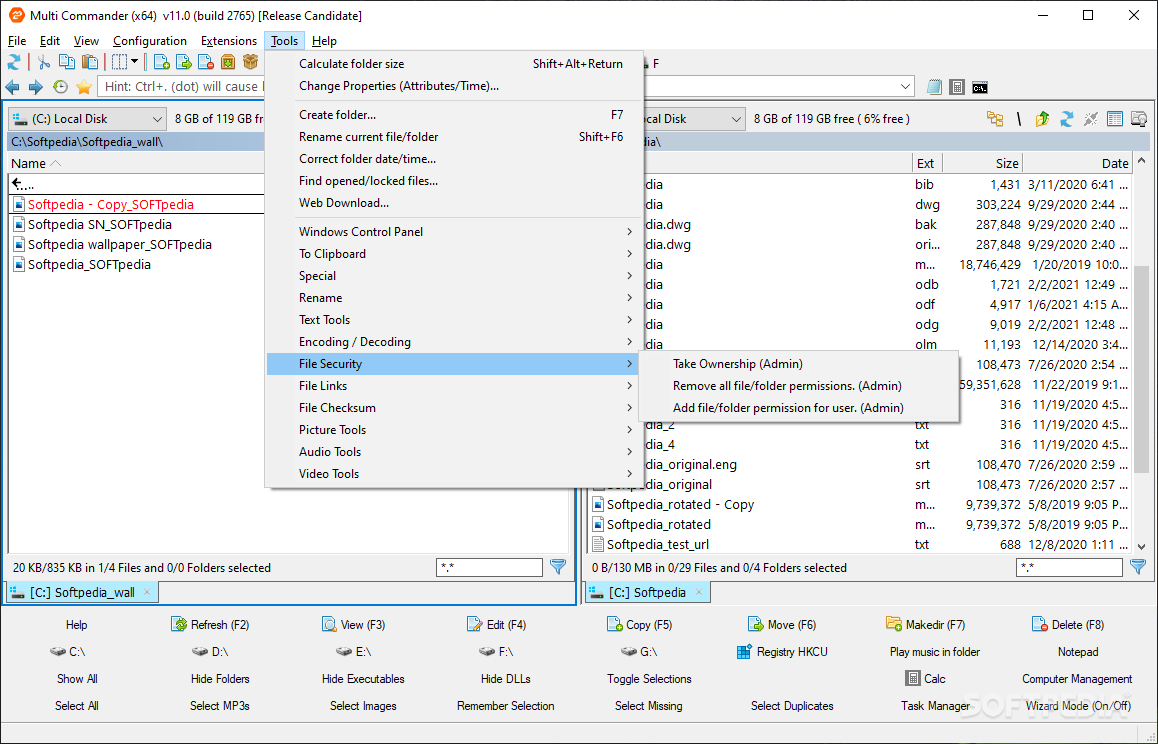Click the right panel filter input field
This screenshot has height=744, width=1158.
tap(1069, 567)
